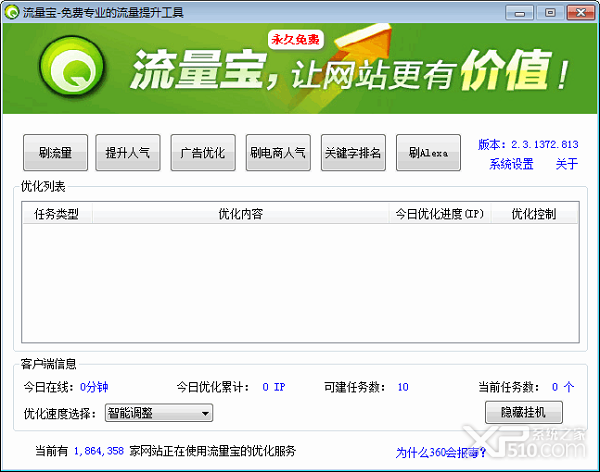Click the 永久免费 badge in banner

(x=295, y=39)
